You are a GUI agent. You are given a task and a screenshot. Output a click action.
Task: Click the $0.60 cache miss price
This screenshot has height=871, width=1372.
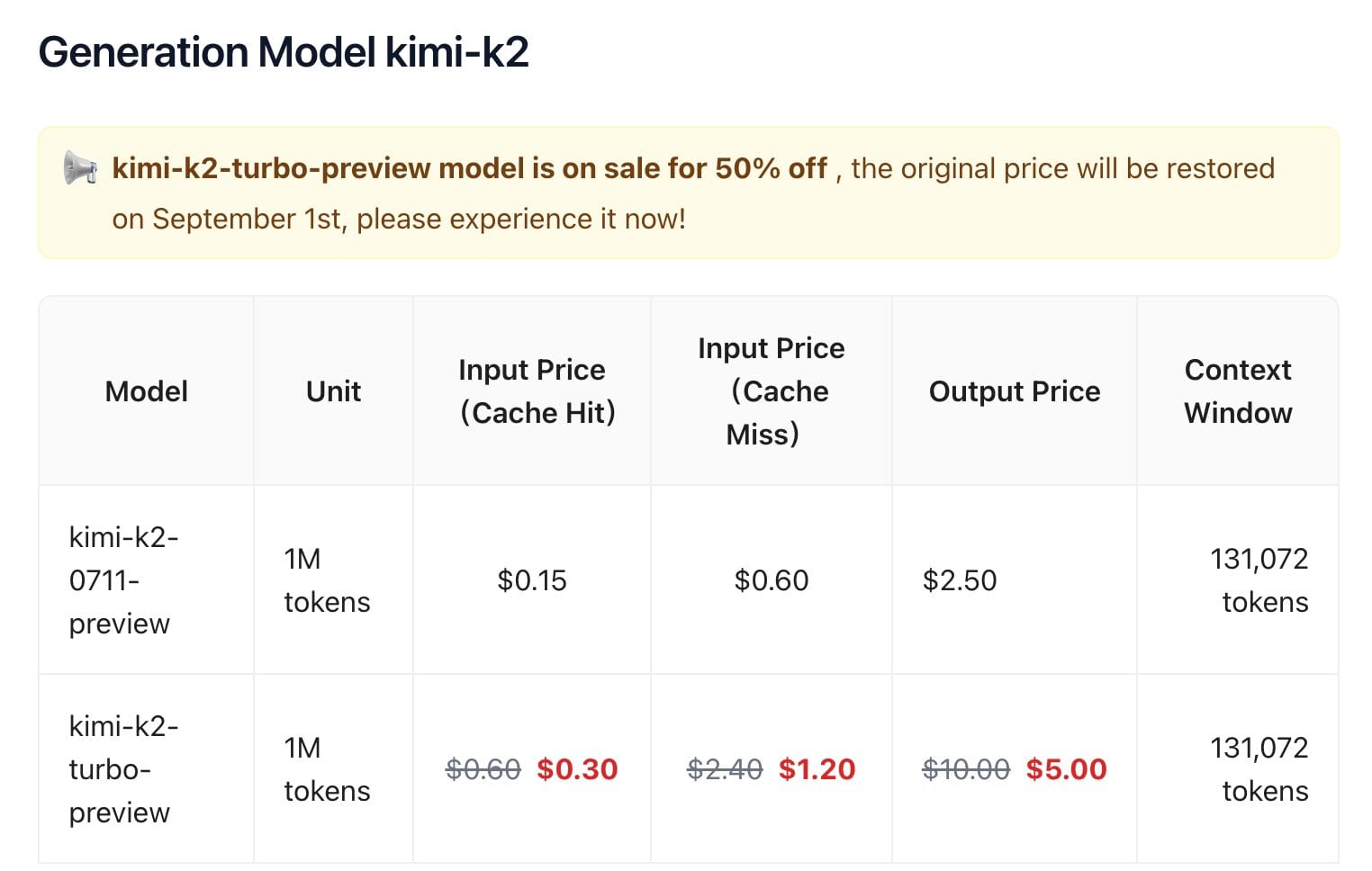pos(772,580)
